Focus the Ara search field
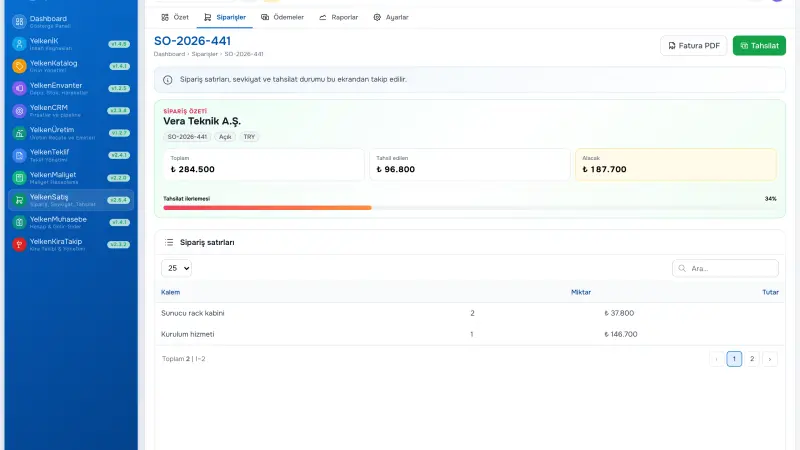The width and height of the screenshot is (800, 450). 725,268
